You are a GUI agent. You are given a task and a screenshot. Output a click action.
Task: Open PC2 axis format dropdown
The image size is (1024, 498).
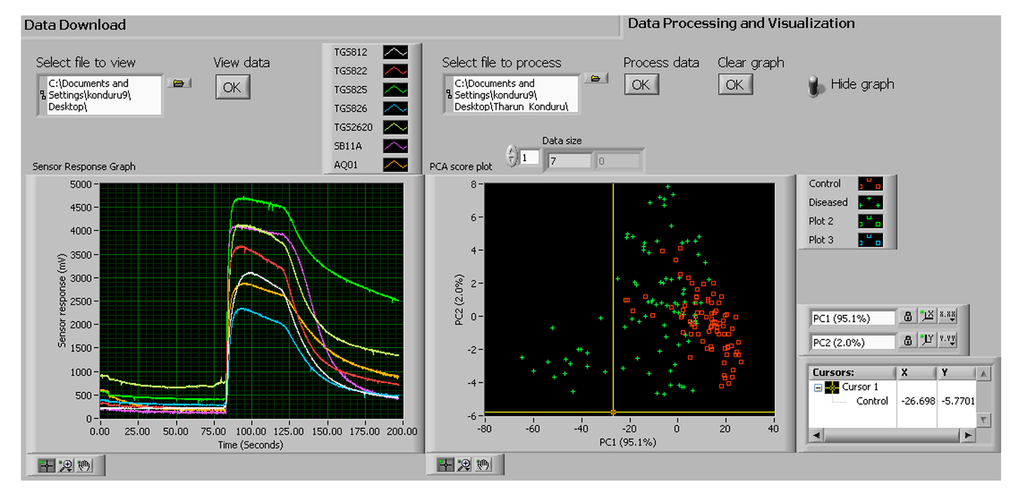click(949, 341)
